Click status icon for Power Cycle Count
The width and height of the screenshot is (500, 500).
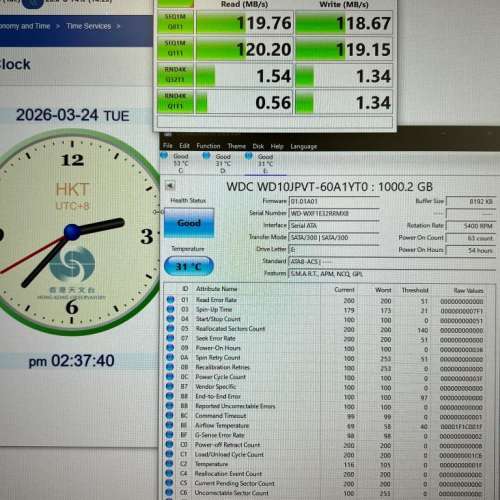[x=170, y=377]
